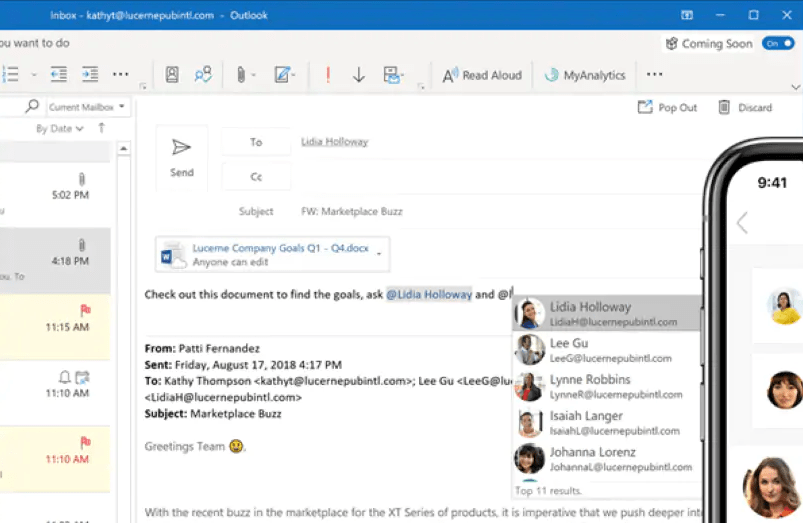Open the flagged 11:15 AM message
Viewport: 803px width, 523px height.
(x=55, y=327)
